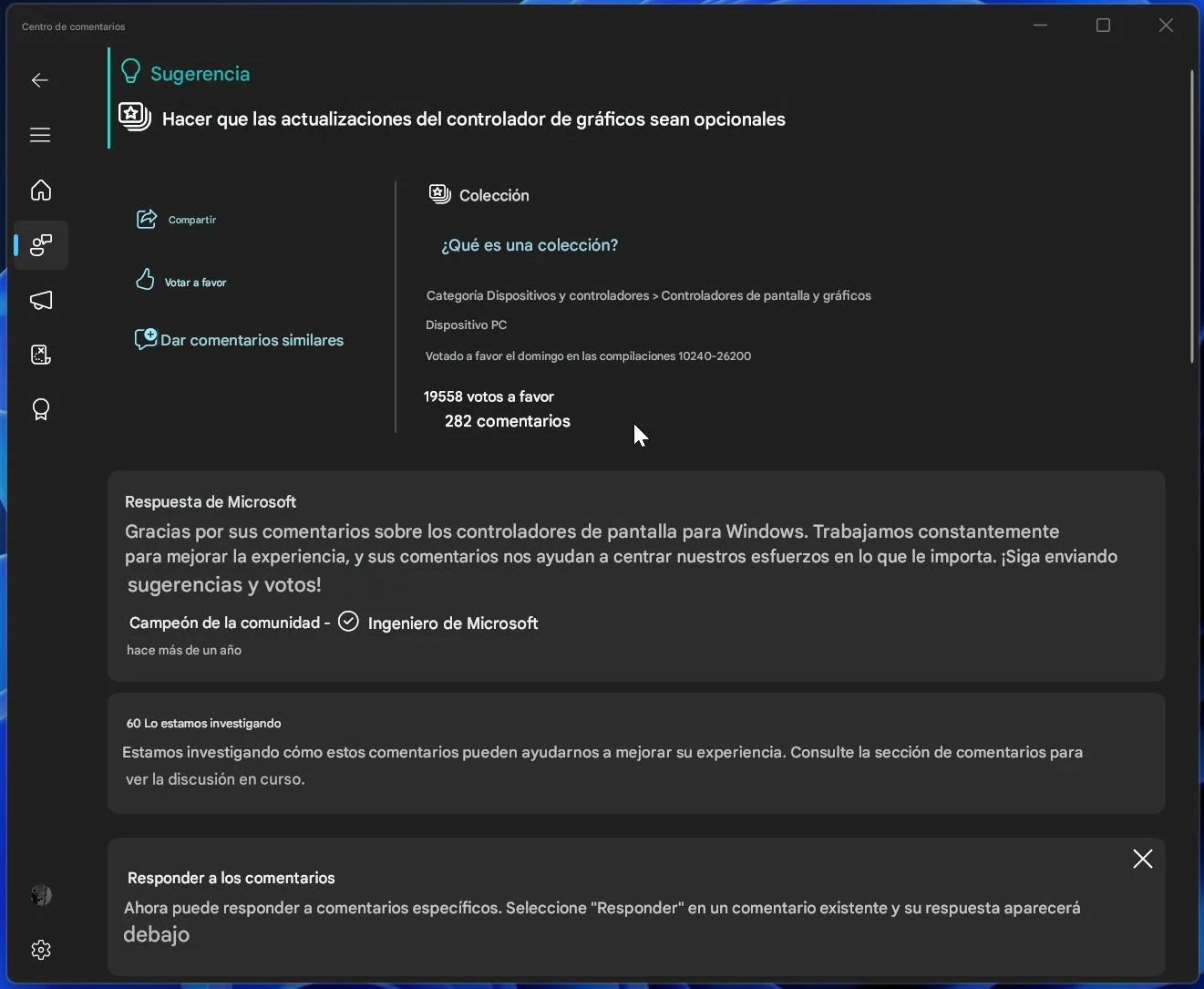Dismiss the Responder a los comentarios notice
This screenshot has height=989, width=1204.
coord(1143,859)
